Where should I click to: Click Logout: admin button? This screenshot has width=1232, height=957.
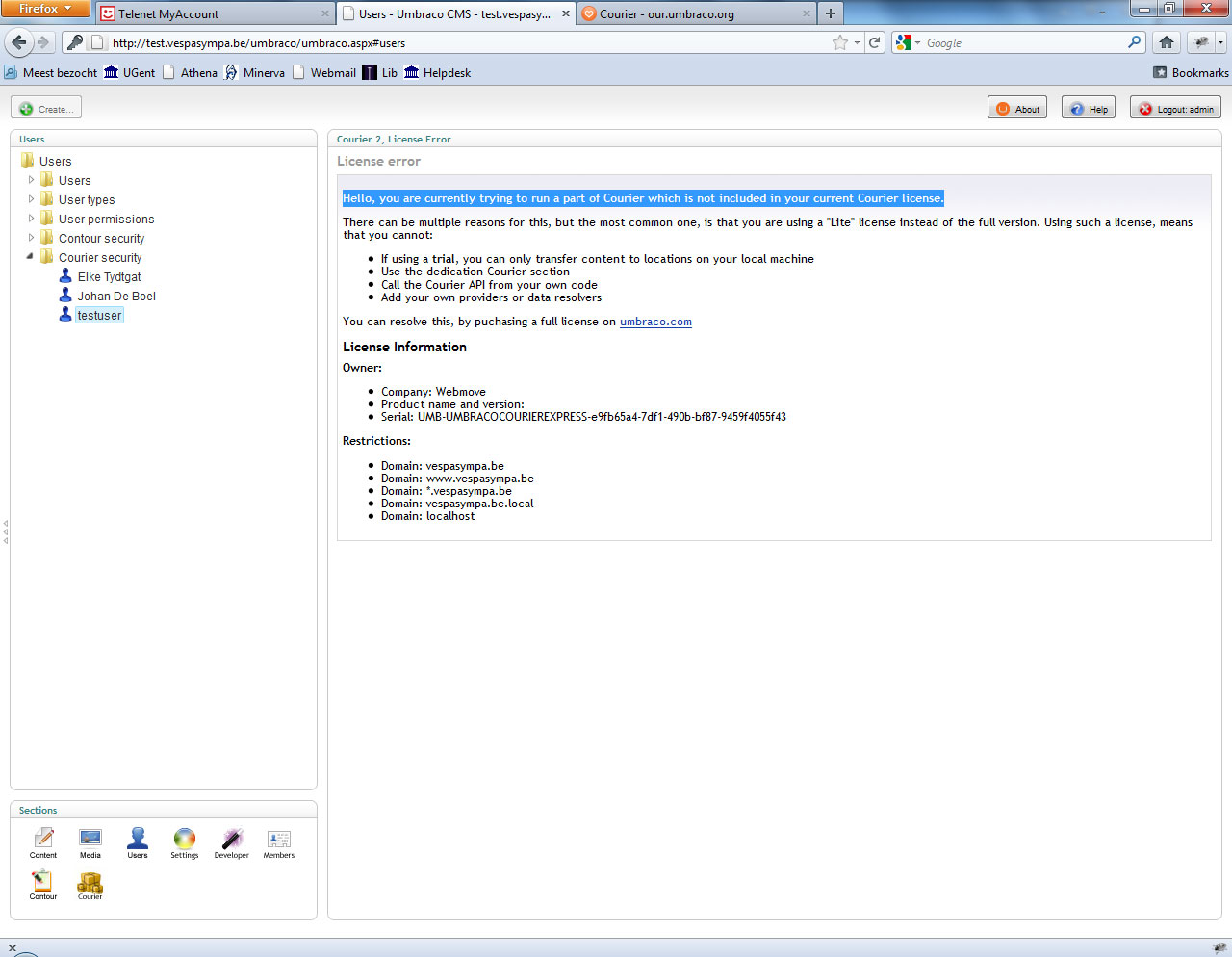1175,108
